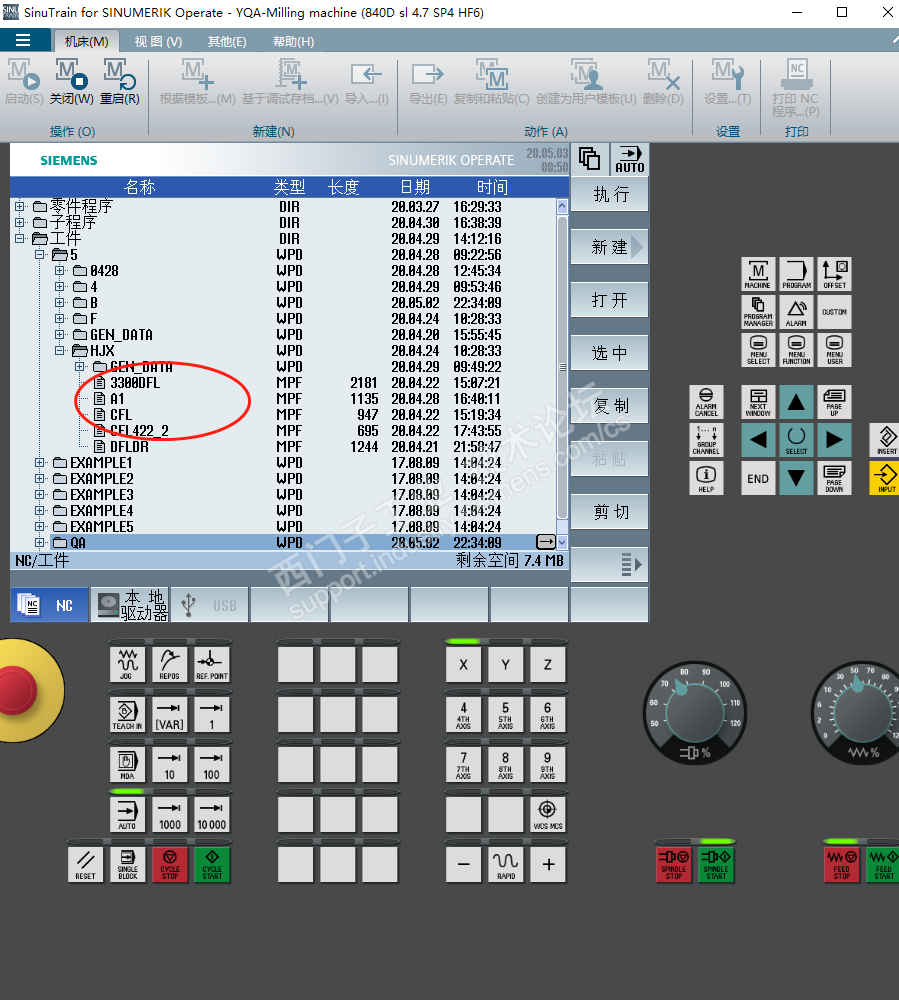Click the file list vertical scrollbar

[x=562, y=374]
